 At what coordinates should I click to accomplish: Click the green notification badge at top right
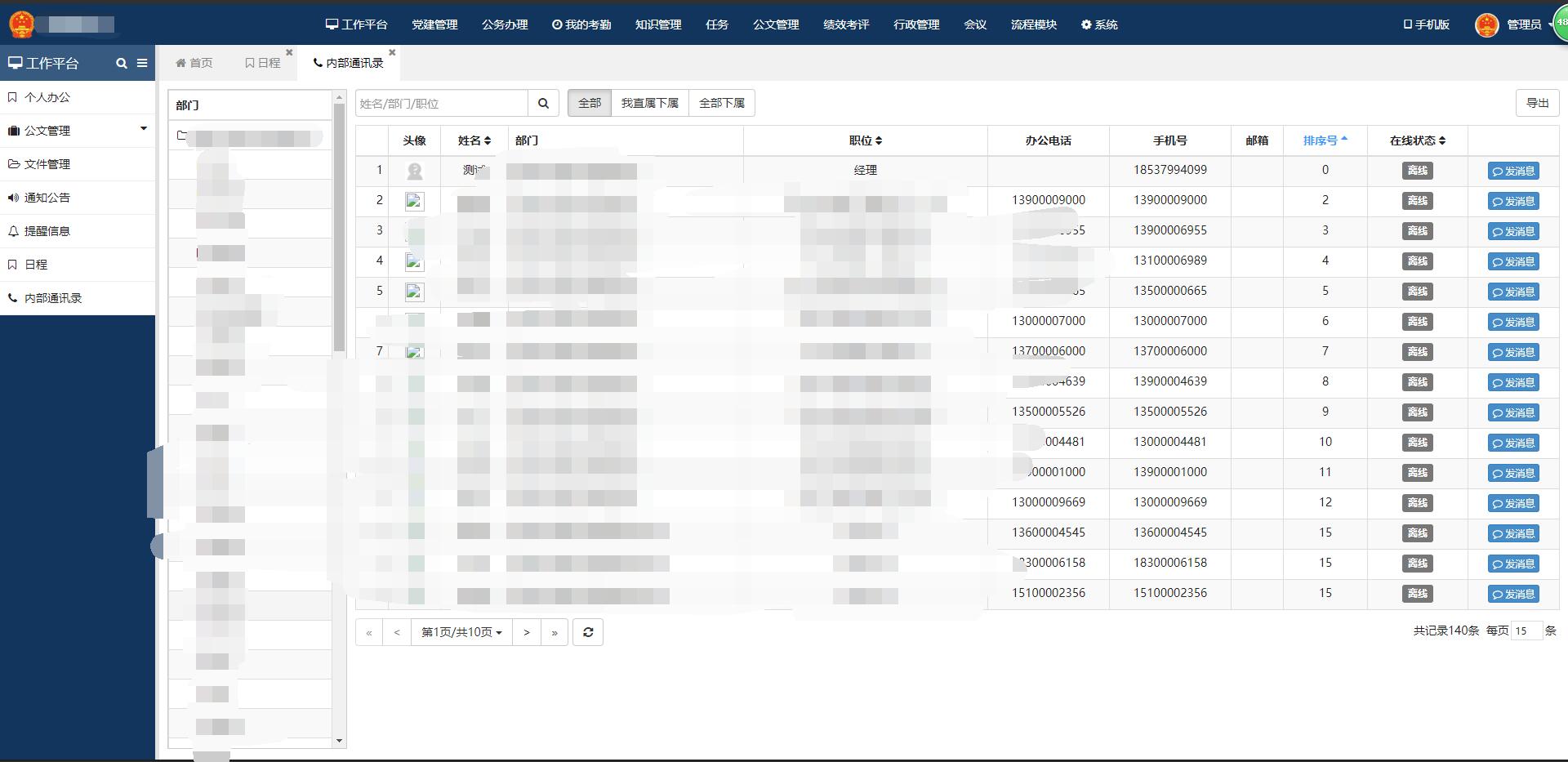[1560, 23]
